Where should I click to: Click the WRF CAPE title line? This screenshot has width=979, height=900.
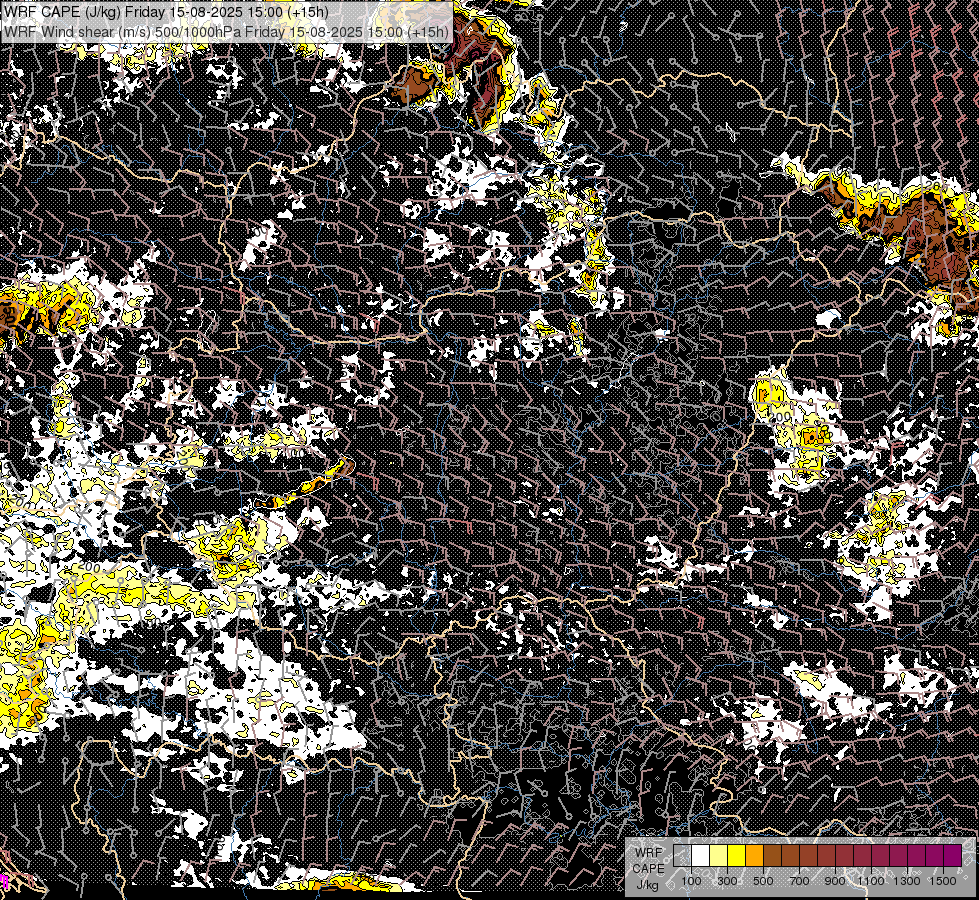(166, 11)
